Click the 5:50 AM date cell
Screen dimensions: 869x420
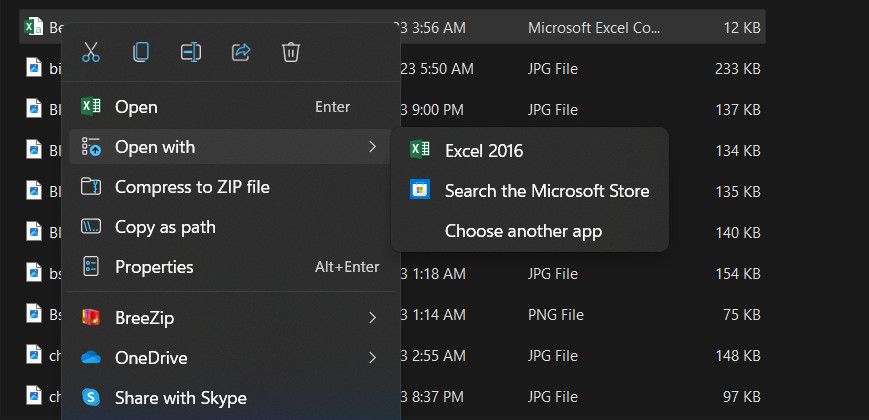[x=437, y=69]
